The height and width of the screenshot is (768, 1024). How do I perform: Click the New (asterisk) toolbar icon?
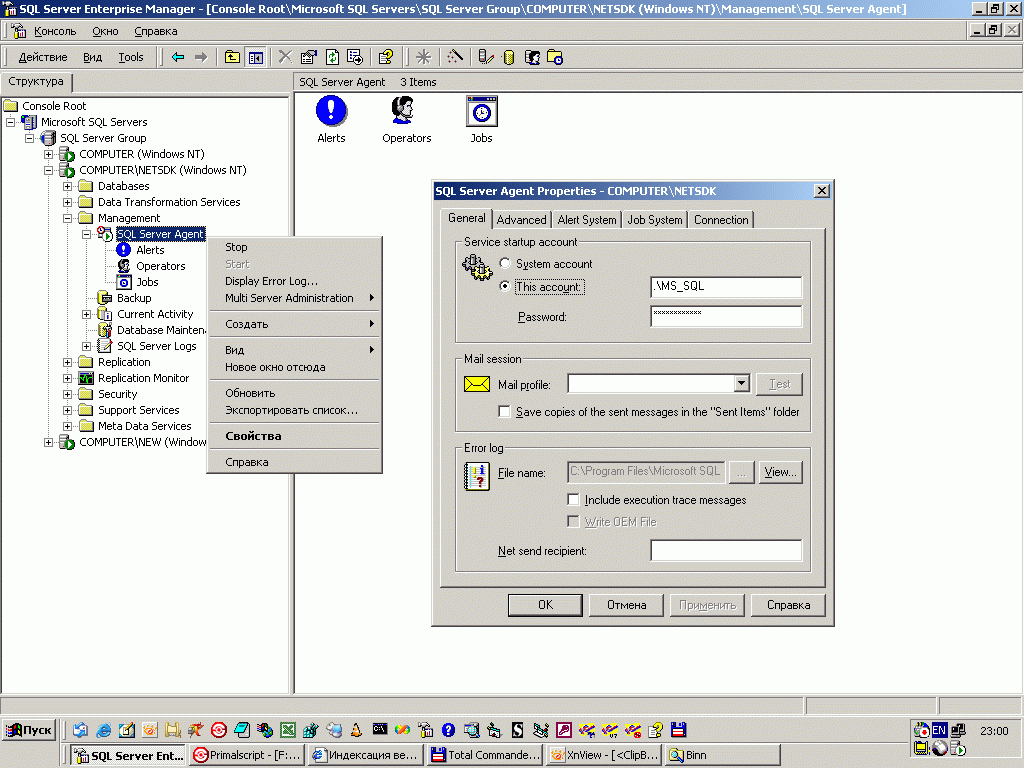pos(423,57)
